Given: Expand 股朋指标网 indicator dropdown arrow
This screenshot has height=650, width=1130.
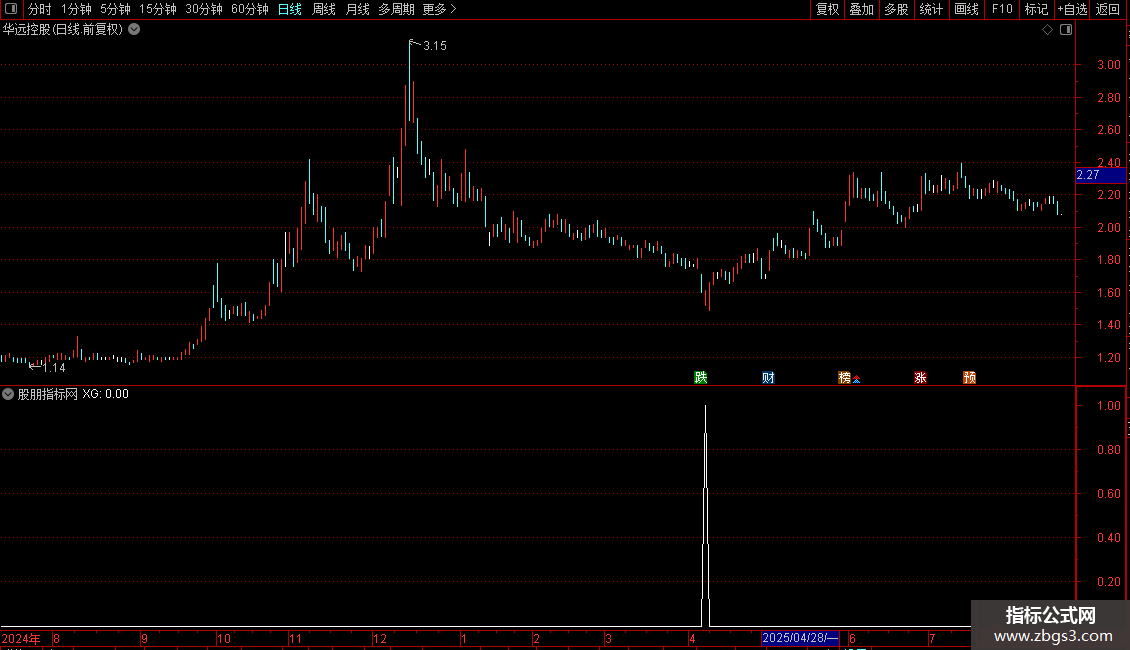Looking at the screenshot, I should 8,394.
